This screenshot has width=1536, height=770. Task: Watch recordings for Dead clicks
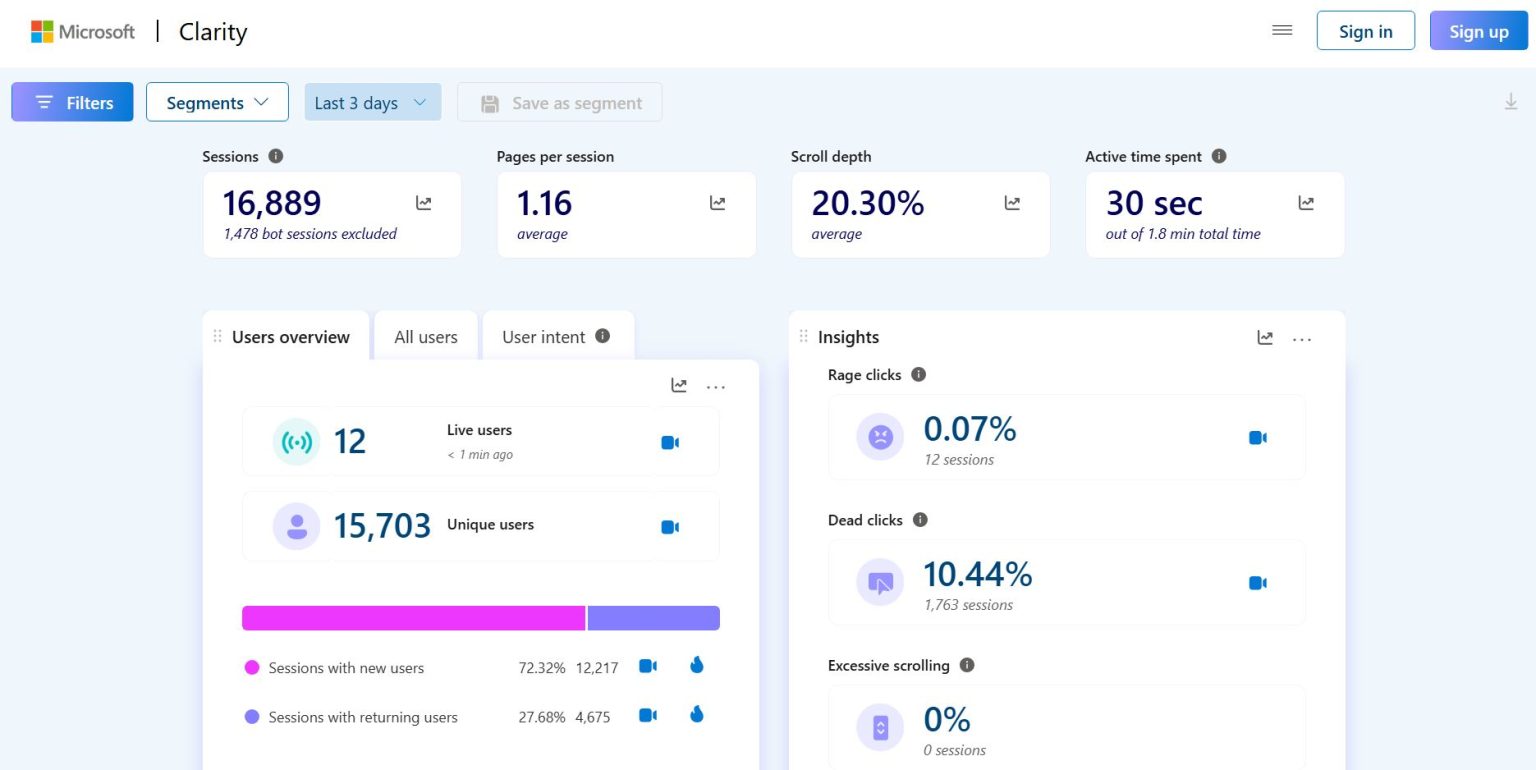(1257, 583)
